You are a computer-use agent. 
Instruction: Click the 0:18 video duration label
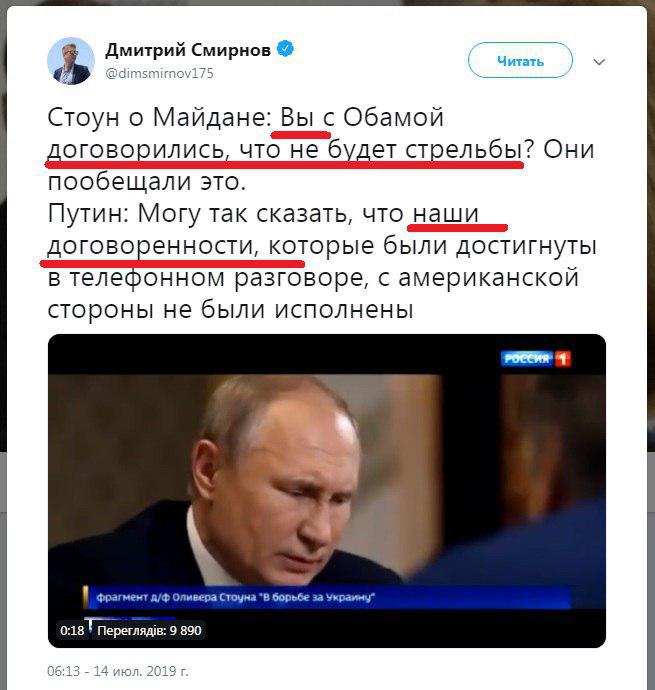pyautogui.click(x=72, y=631)
